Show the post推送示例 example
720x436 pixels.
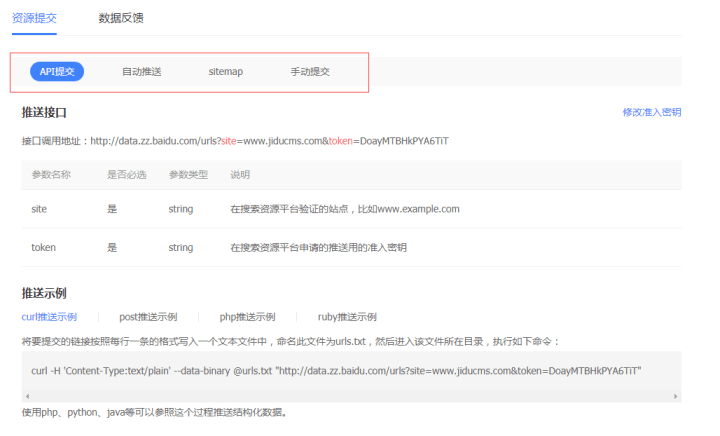pyautogui.click(x=148, y=317)
